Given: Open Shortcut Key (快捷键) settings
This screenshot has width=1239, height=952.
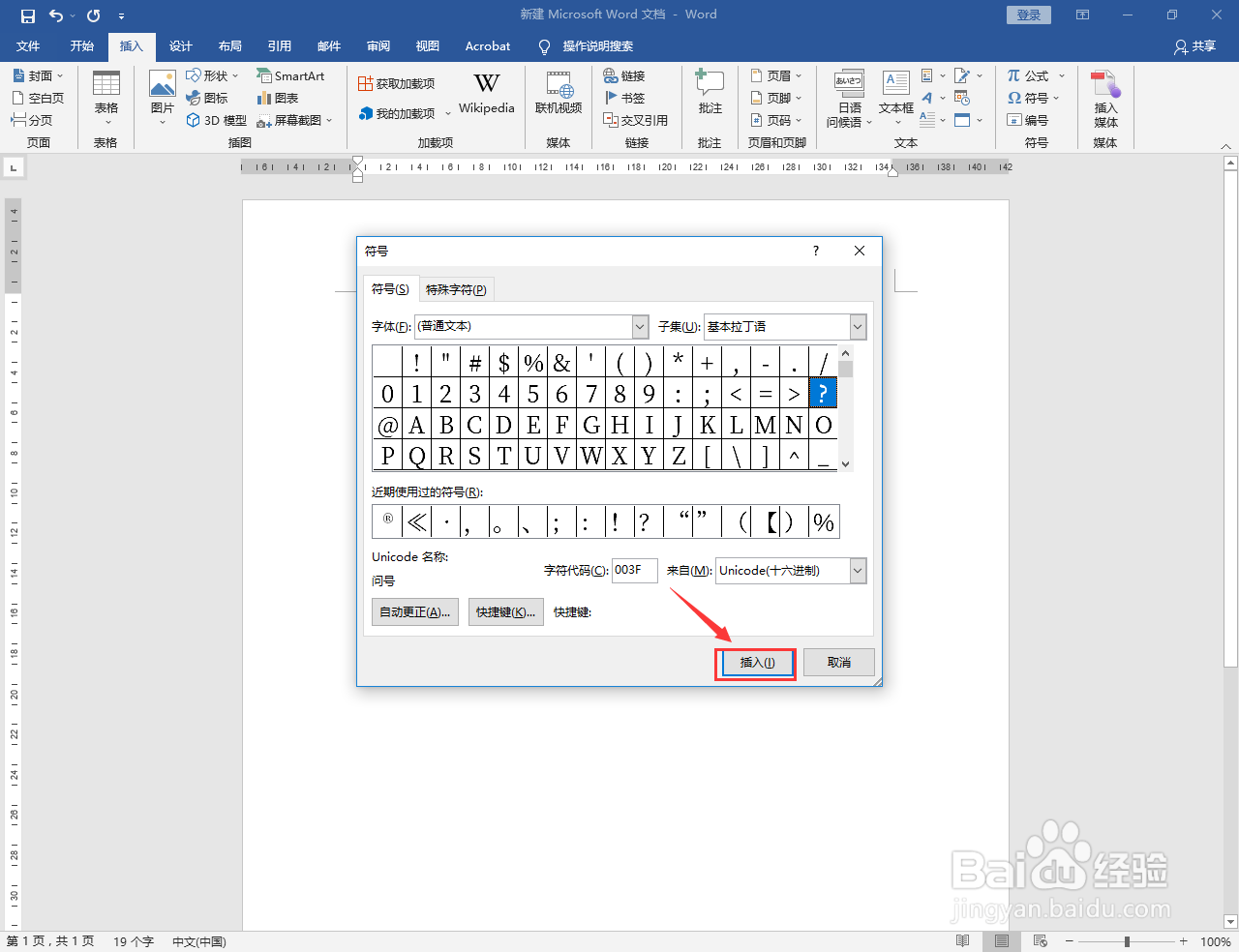Looking at the screenshot, I should coord(505,612).
